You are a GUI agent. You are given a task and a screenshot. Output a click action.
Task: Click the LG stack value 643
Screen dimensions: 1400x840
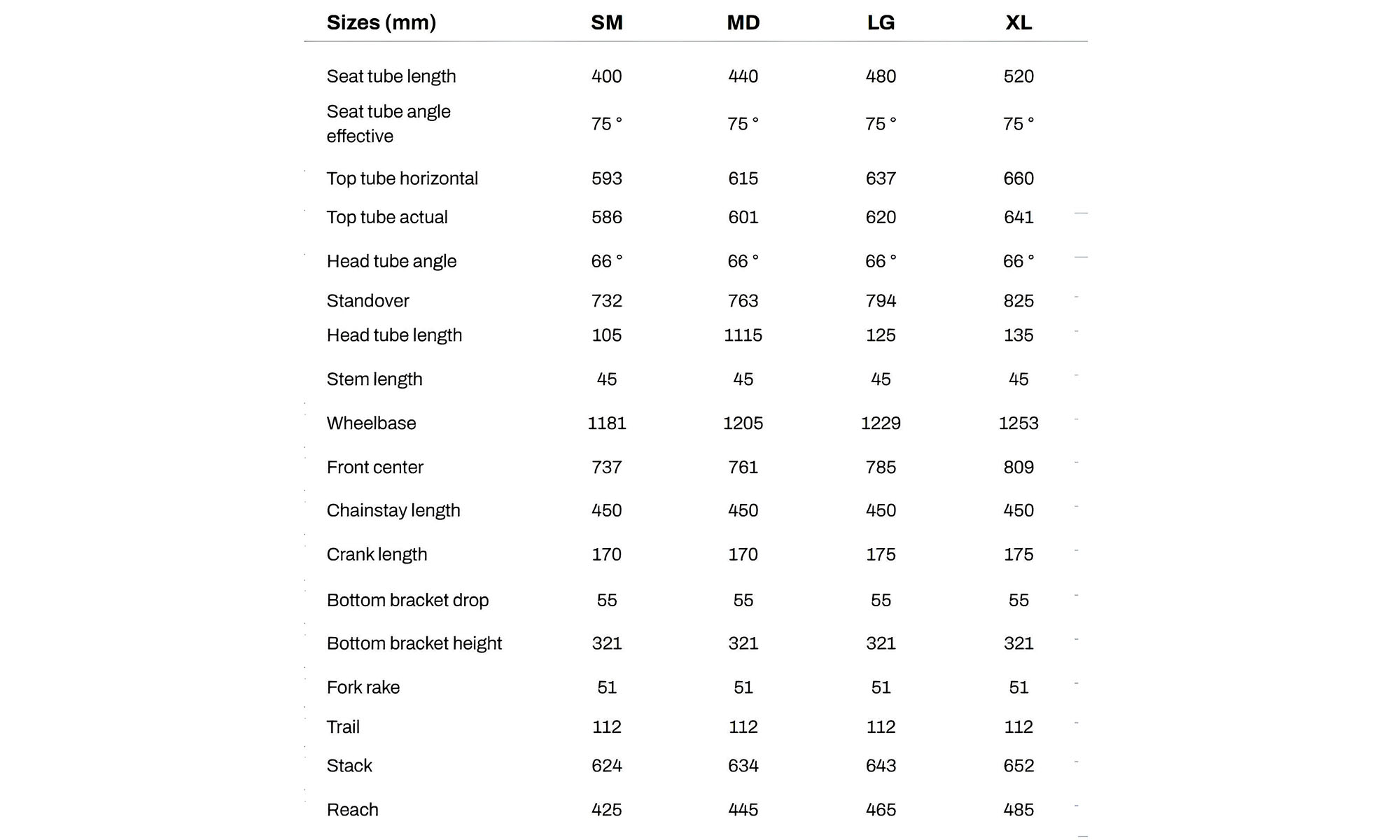[x=881, y=766]
